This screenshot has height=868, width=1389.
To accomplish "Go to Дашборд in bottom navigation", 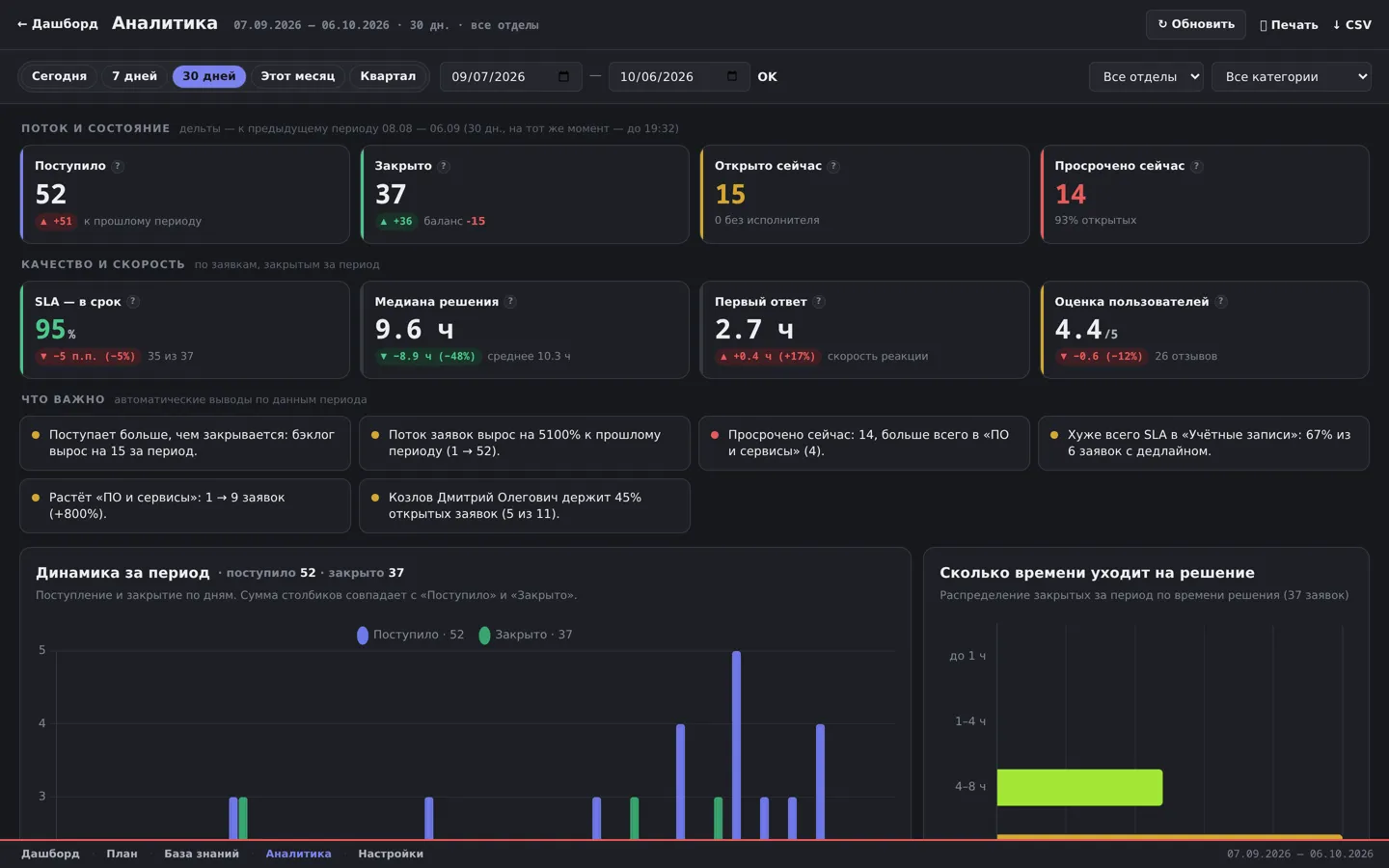I will (x=50, y=854).
